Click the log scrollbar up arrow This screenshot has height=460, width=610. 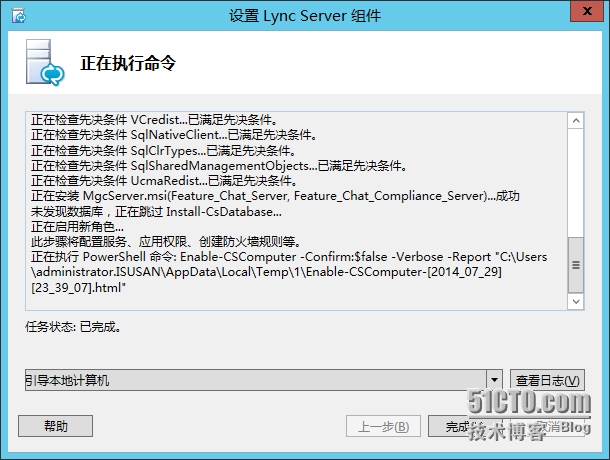(576, 121)
